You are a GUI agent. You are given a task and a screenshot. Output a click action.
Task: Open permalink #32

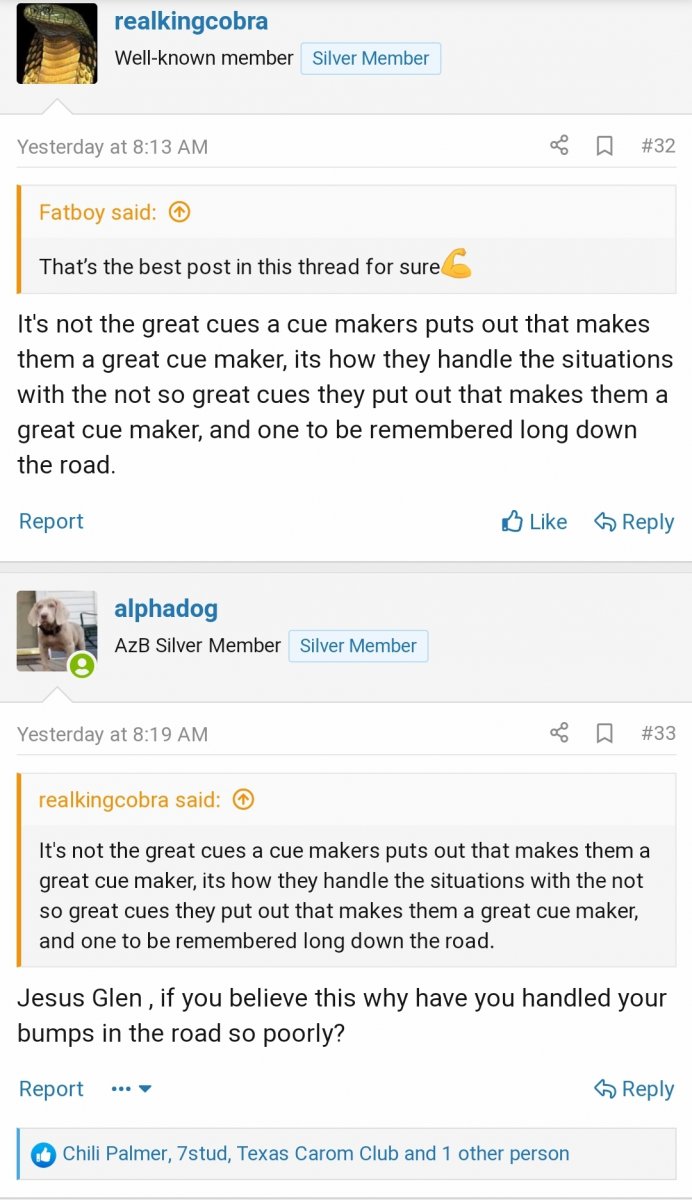[658, 146]
